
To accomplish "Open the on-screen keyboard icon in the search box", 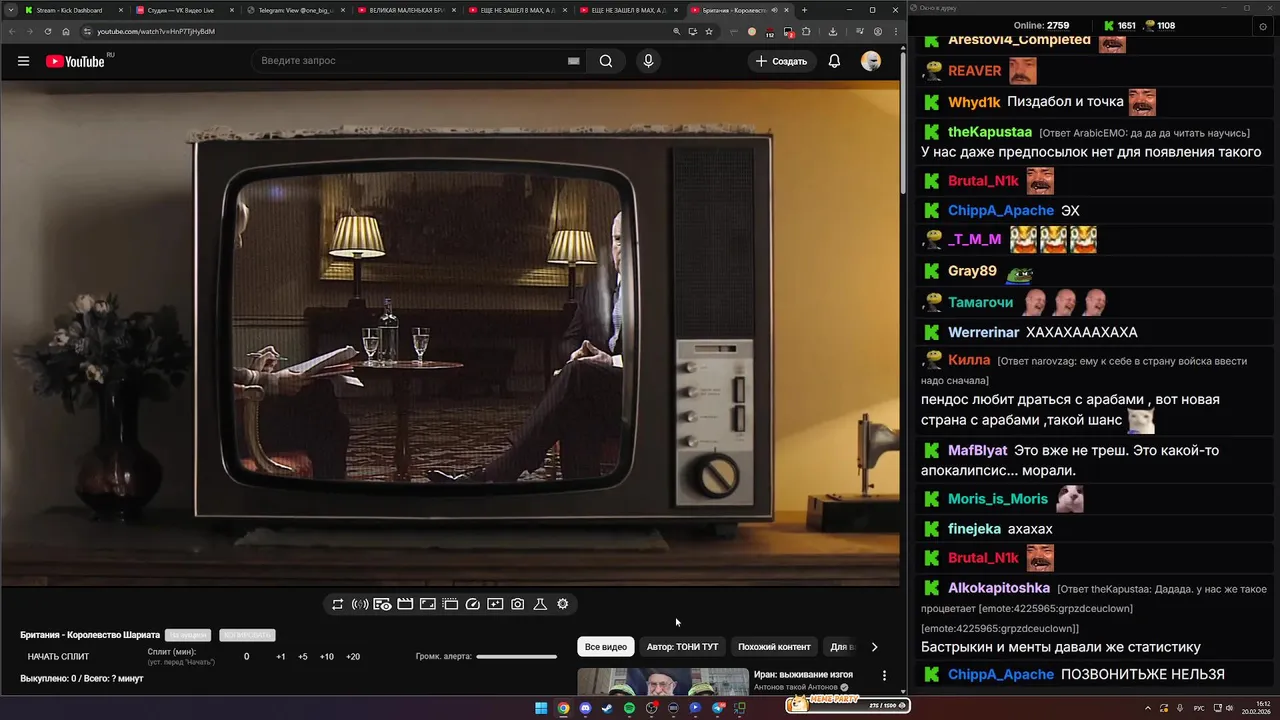I will point(574,61).
